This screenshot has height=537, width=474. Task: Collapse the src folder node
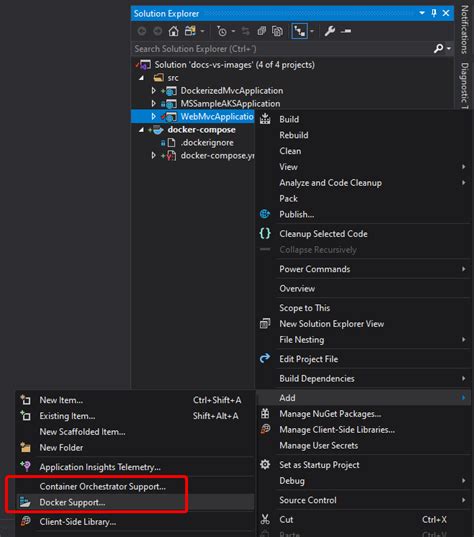(141, 78)
